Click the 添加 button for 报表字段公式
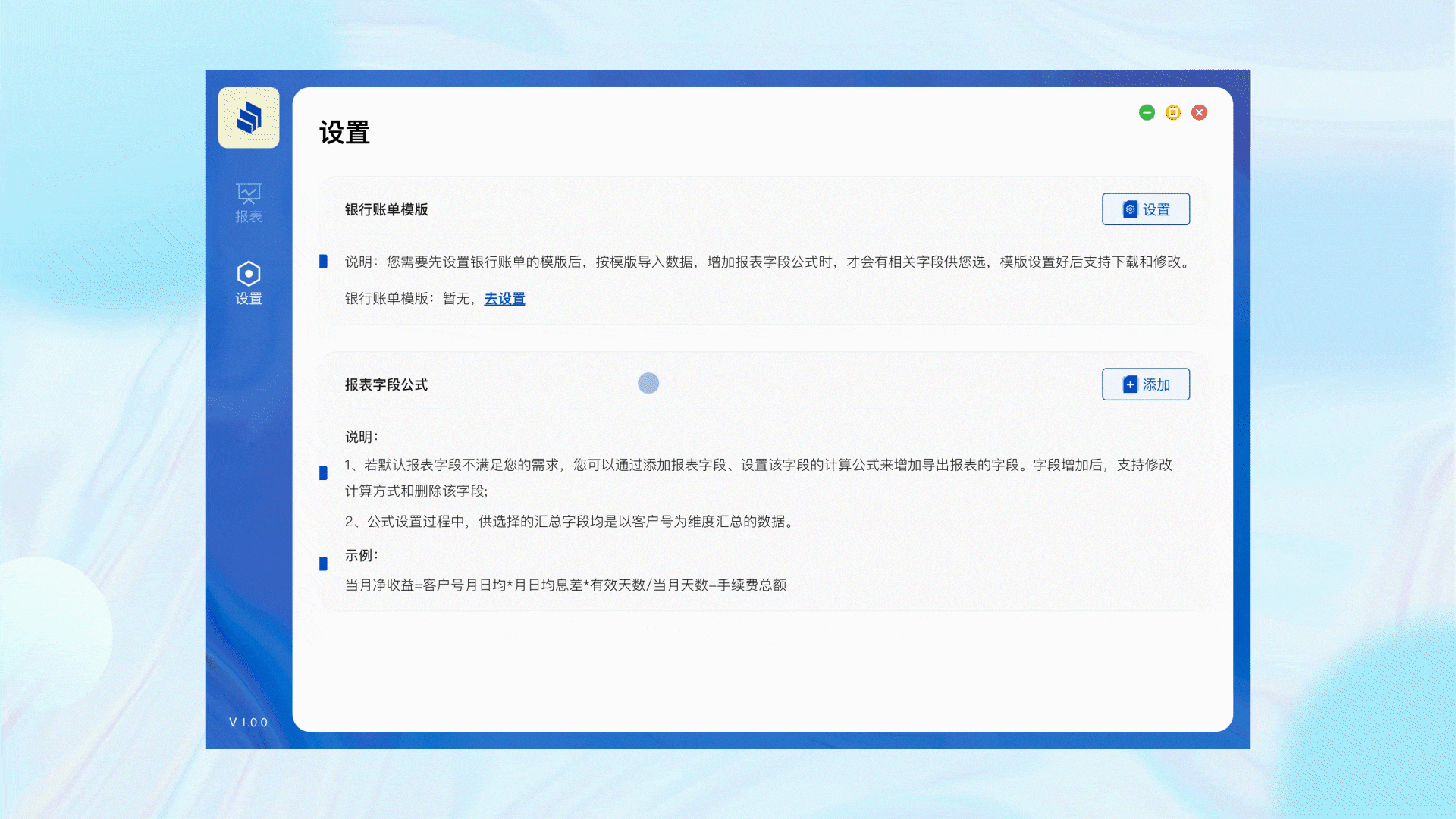The height and width of the screenshot is (819, 1456). 1145,384
